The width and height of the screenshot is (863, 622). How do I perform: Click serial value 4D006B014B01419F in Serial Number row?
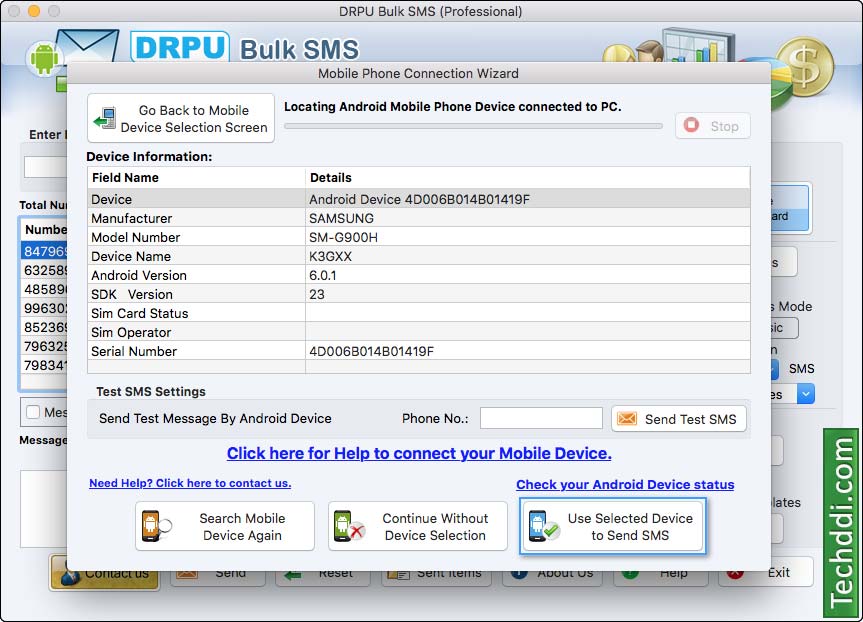coord(372,351)
